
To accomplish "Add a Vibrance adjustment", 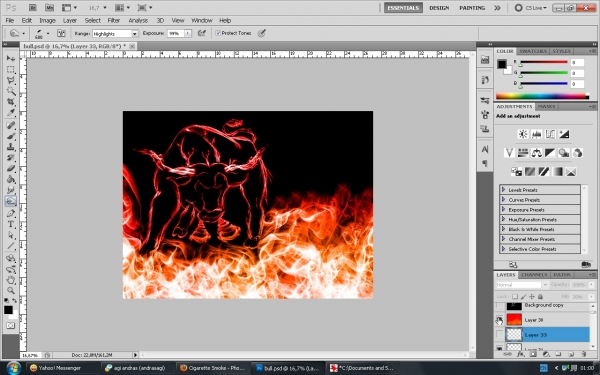I will coord(509,153).
